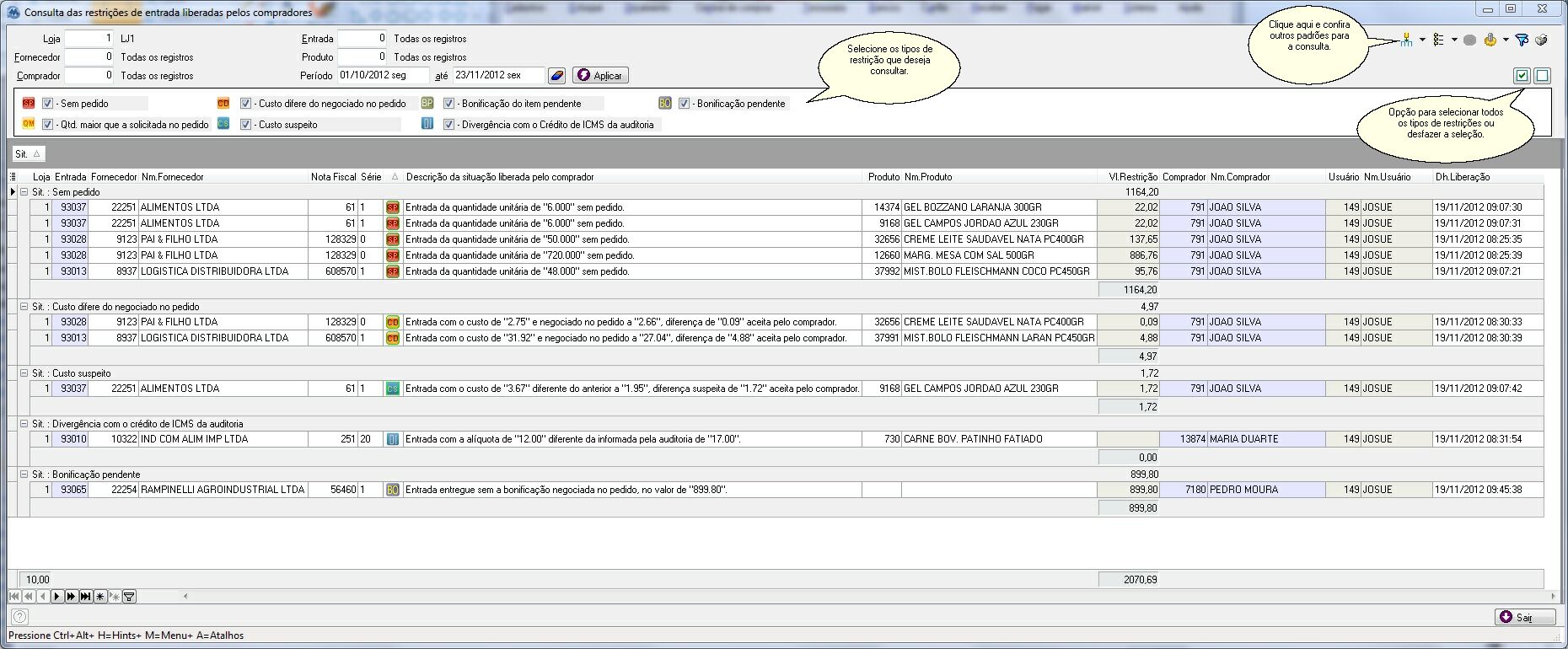1568x649 pixels.
Task: Open the grid column chooser icon
Action: point(13,177)
